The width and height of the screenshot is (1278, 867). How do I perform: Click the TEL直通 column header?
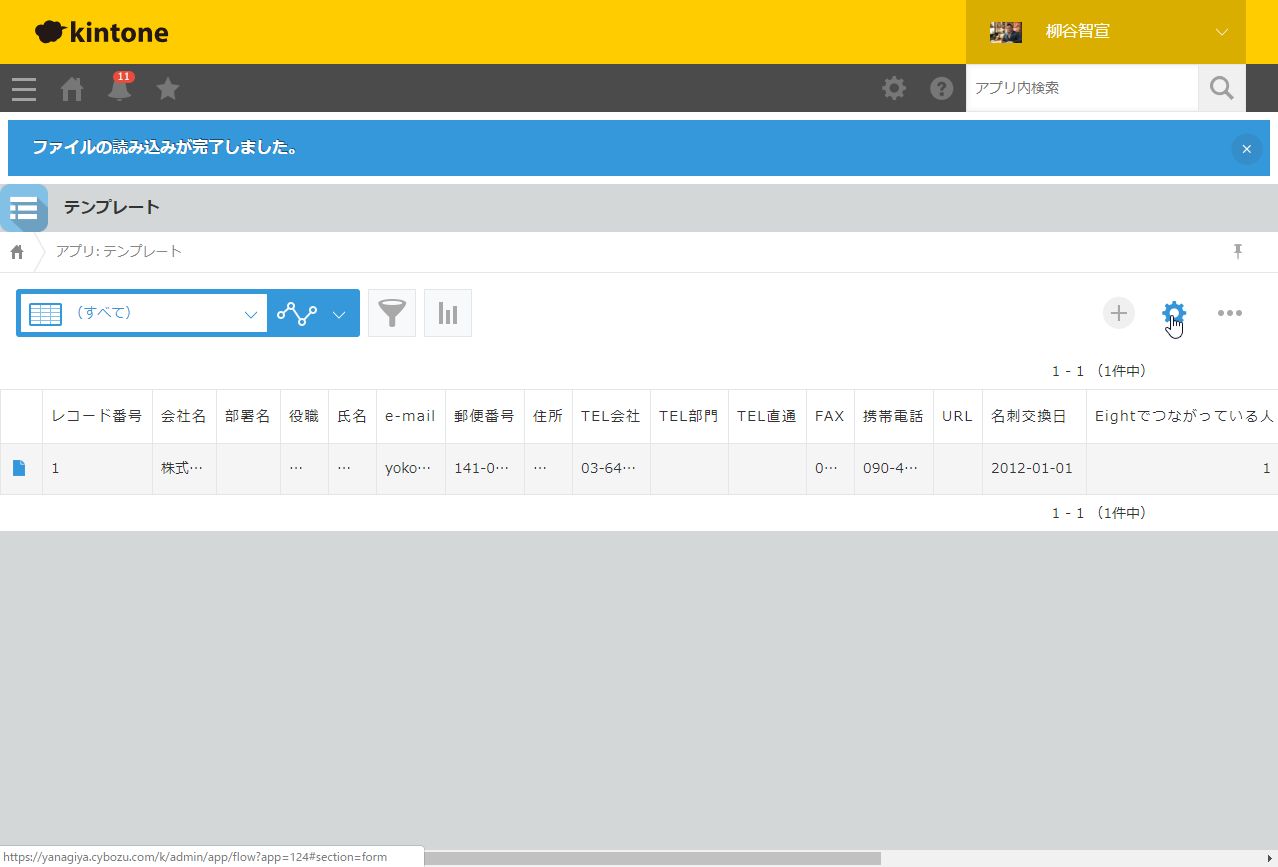coord(767,416)
